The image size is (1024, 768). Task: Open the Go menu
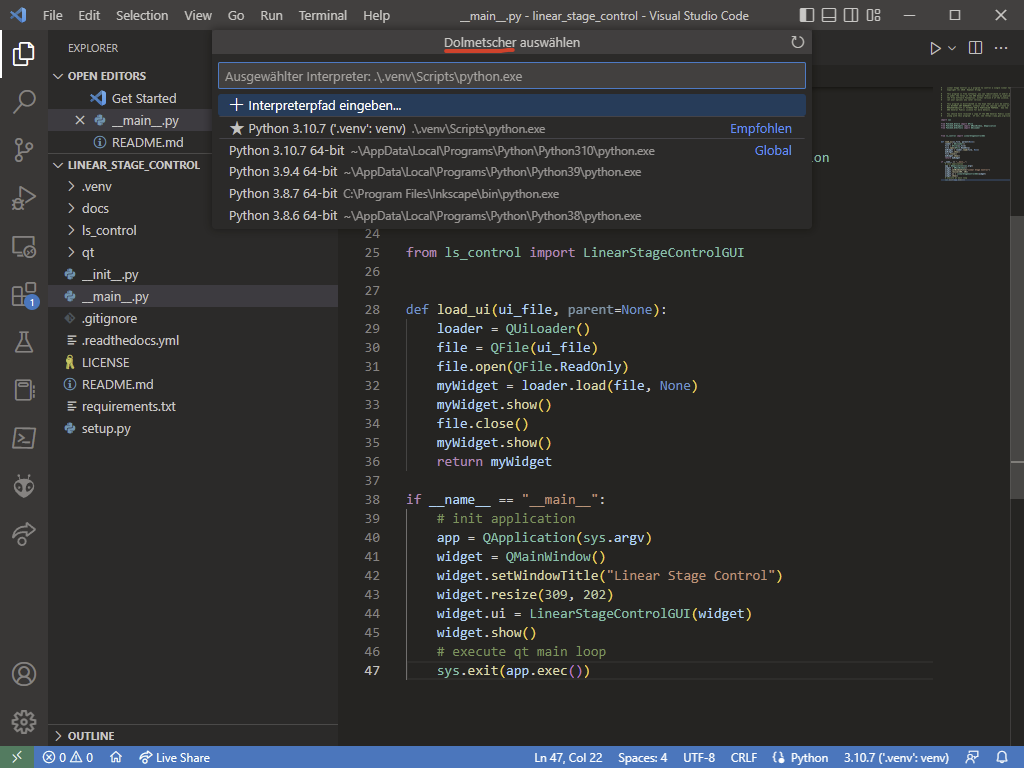pyautogui.click(x=236, y=15)
